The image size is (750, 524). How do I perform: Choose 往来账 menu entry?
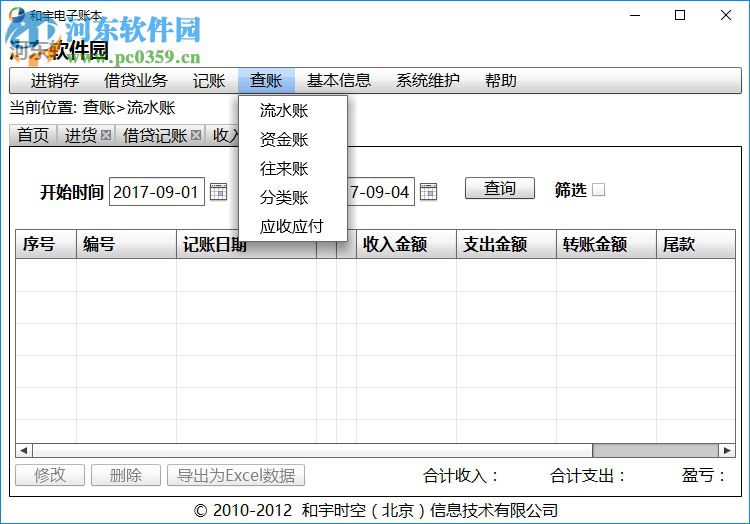293,168
